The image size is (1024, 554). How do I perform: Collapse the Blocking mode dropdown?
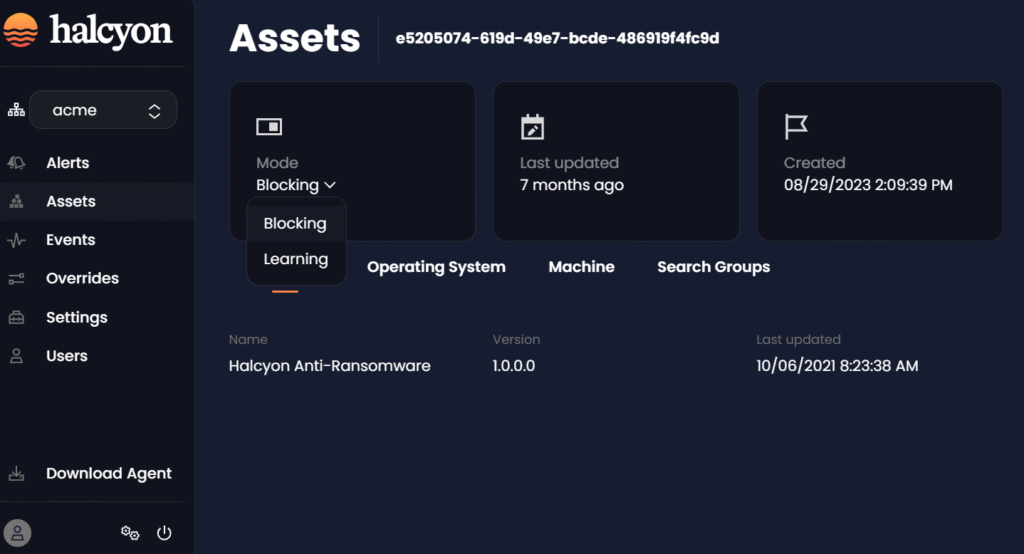click(x=296, y=185)
